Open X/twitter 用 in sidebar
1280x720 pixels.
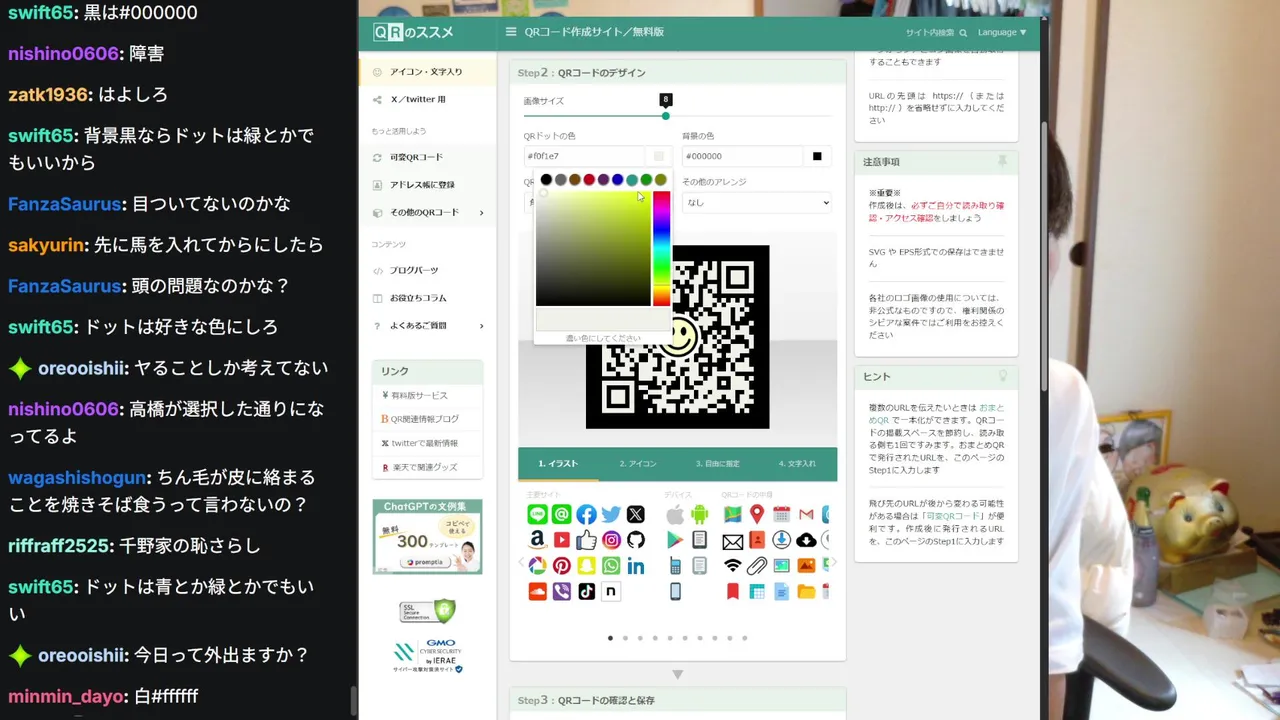[428, 100]
